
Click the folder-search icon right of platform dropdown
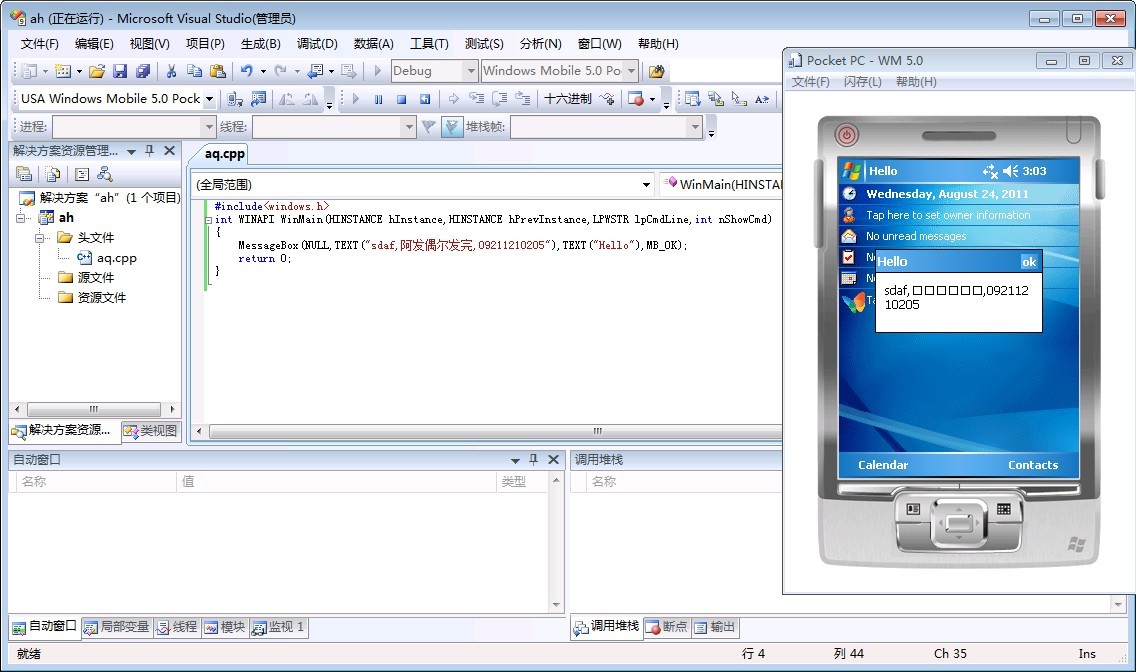click(x=656, y=71)
